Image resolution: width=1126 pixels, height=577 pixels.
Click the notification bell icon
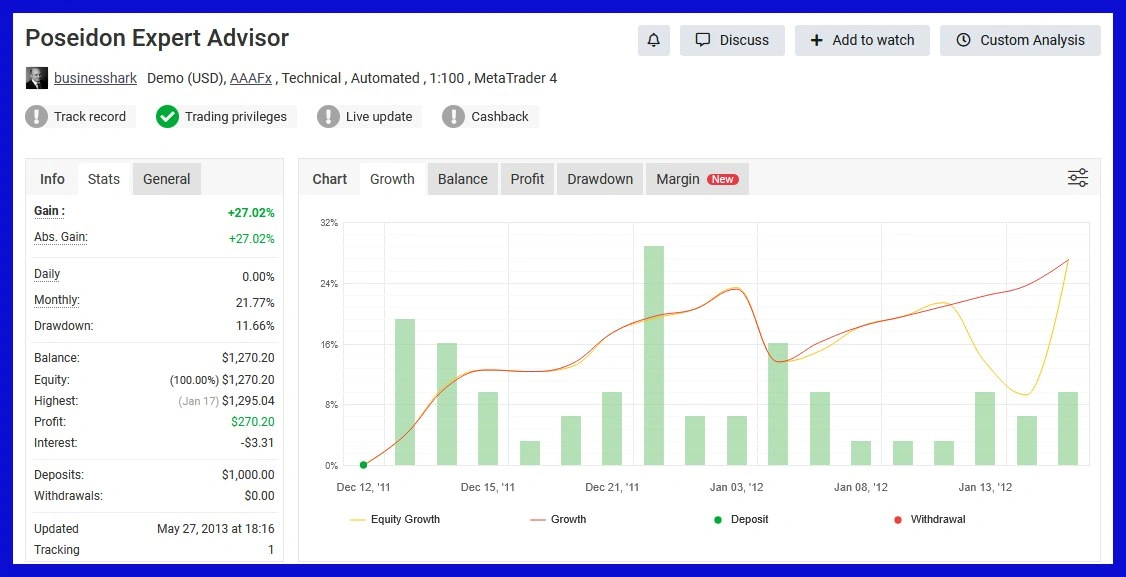click(x=653, y=40)
